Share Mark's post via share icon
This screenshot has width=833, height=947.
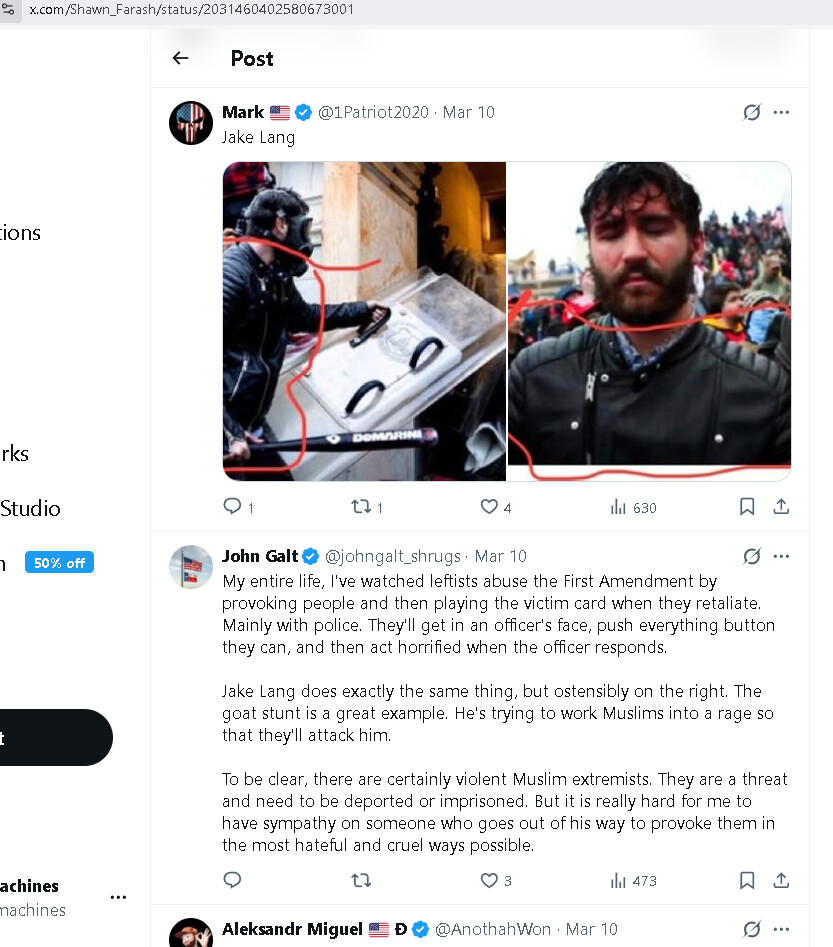tap(781, 507)
